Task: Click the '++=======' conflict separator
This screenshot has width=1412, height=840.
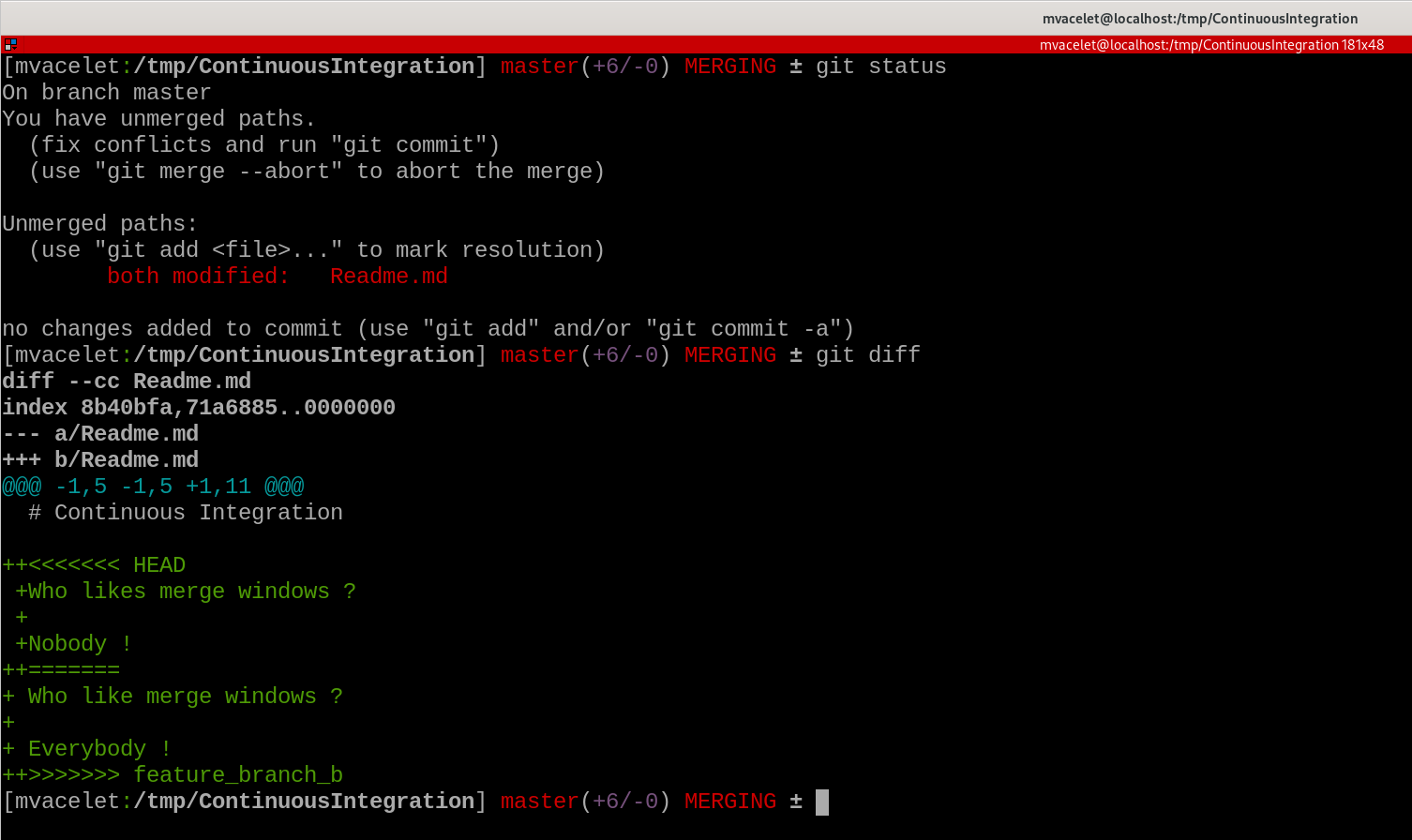Action: 60,670
